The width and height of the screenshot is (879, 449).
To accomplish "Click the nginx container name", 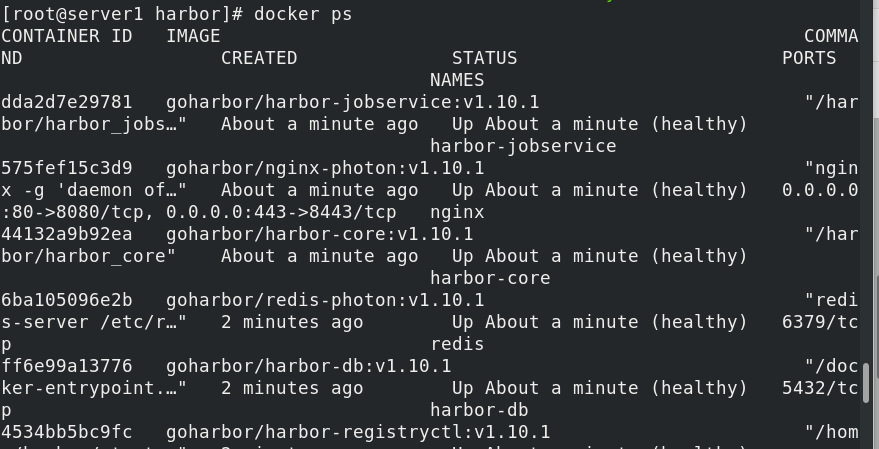I will (457, 212).
